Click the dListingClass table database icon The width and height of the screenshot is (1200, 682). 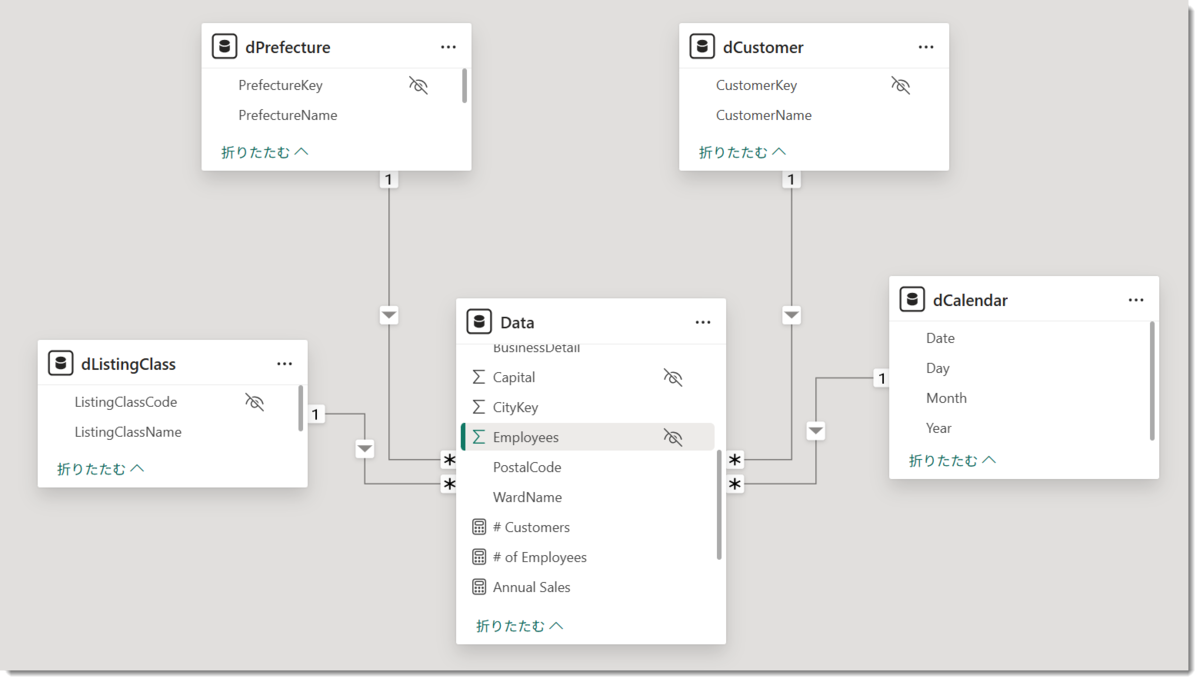(60, 364)
